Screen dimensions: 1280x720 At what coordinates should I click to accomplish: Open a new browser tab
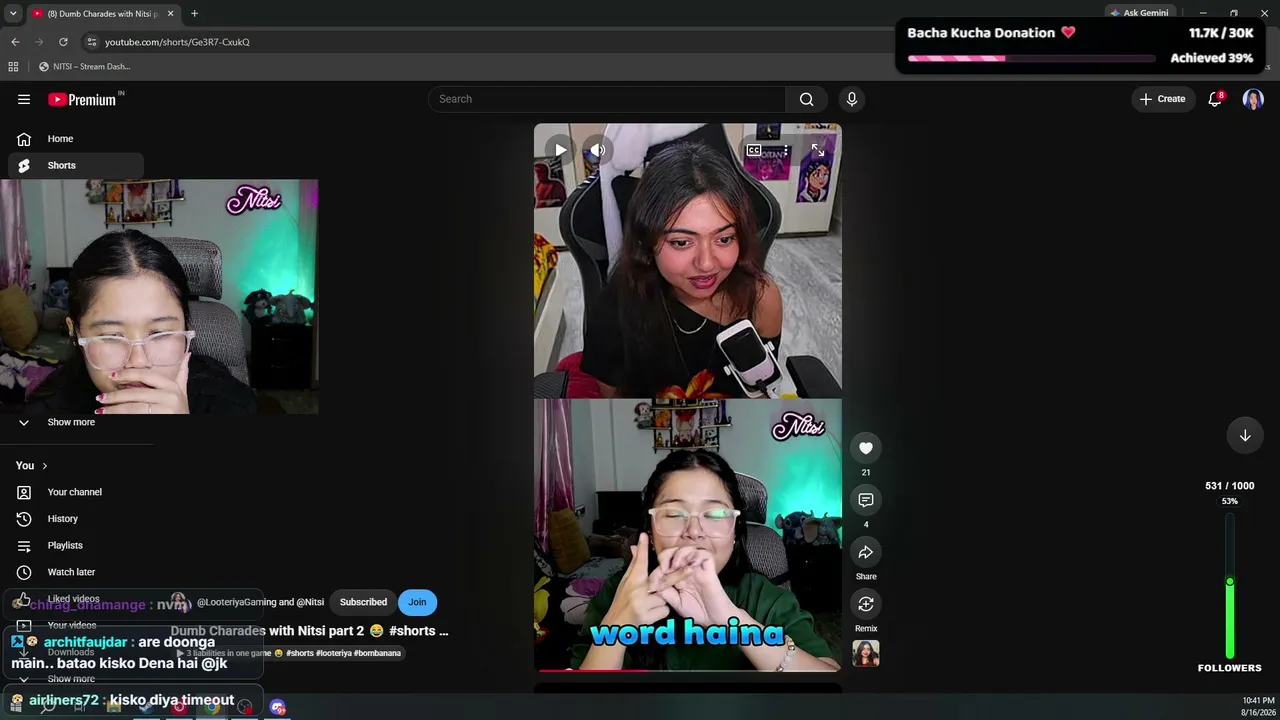click(x=194, y=13)
